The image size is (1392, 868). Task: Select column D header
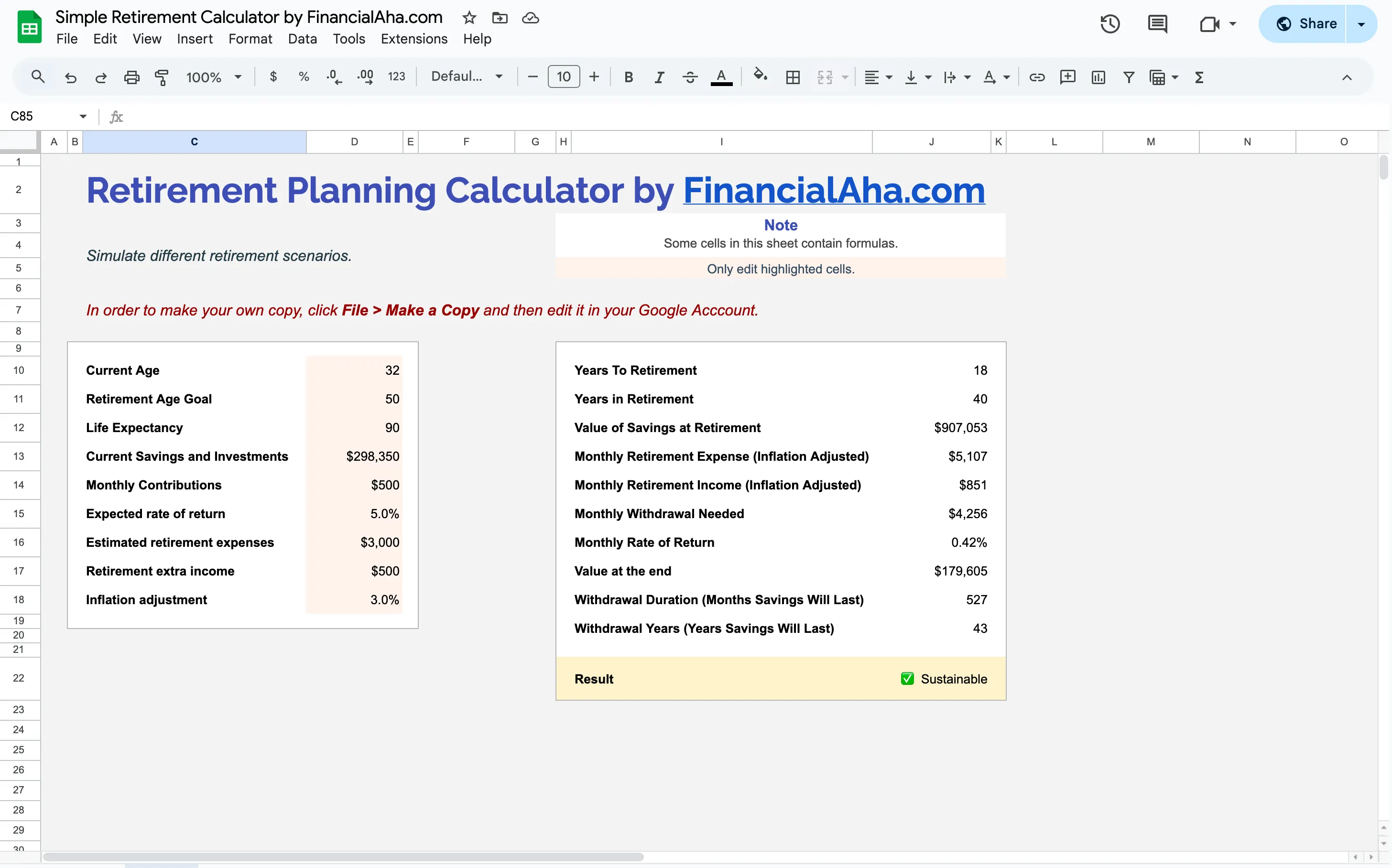pos(354,142)
